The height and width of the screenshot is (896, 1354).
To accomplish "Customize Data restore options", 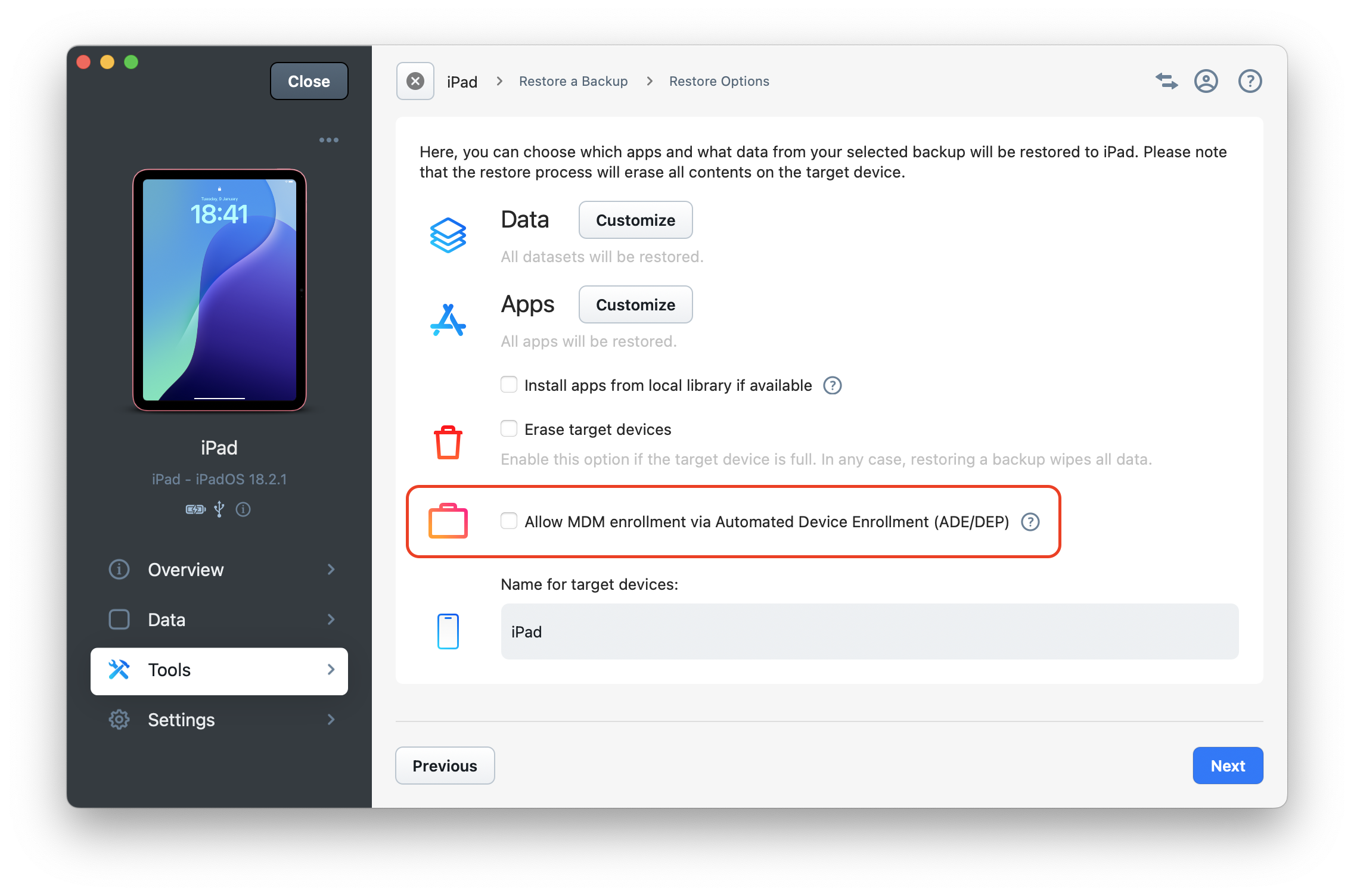I will click(x=635, y=220).
